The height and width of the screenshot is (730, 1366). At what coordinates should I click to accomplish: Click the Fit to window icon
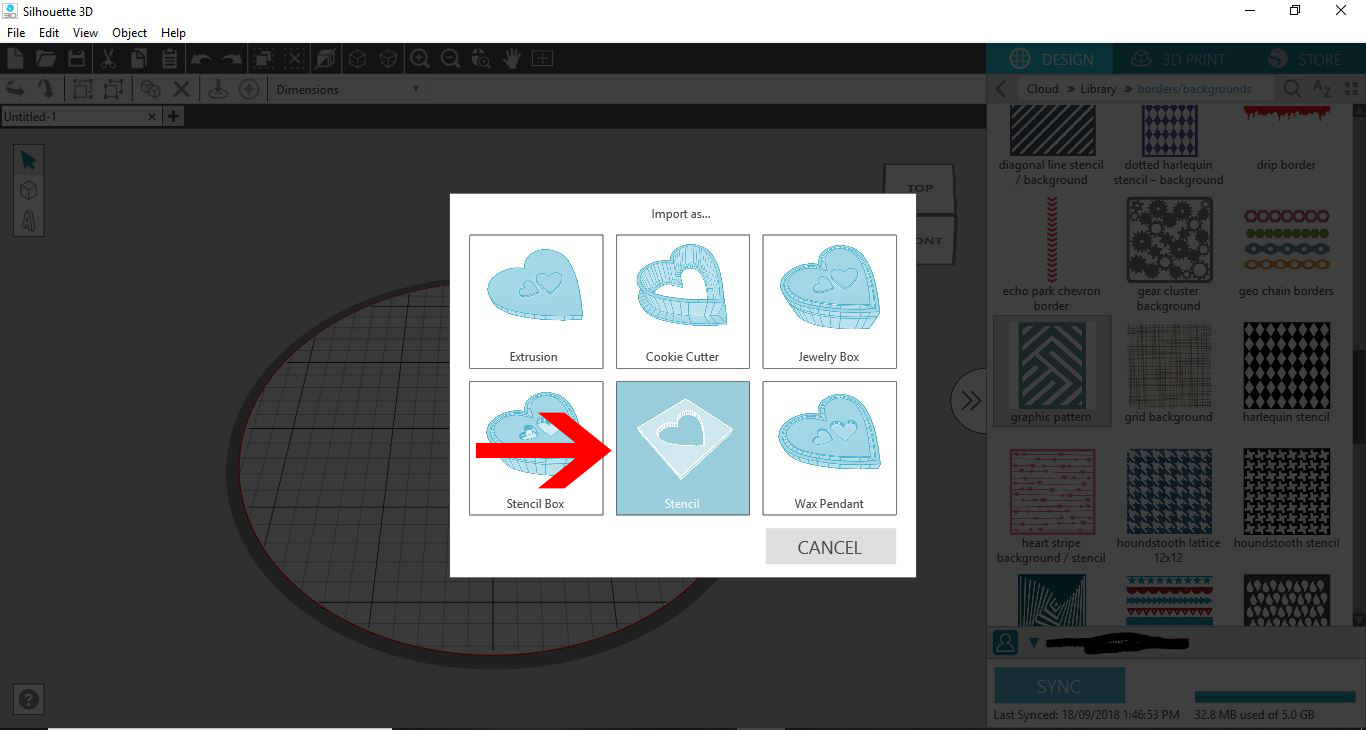pos(542,59)
